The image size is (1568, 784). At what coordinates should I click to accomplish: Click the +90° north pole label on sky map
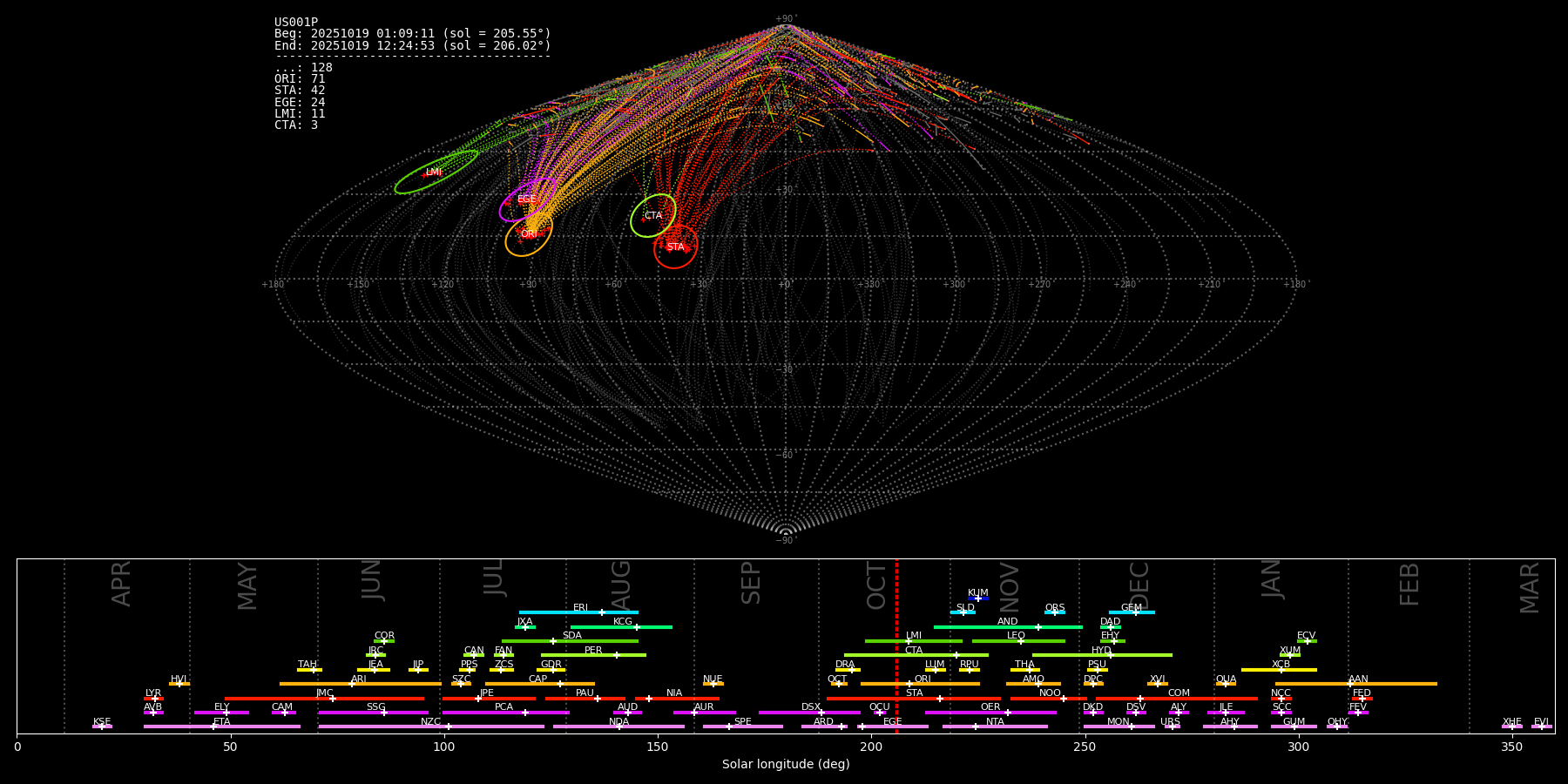(786, 18)
